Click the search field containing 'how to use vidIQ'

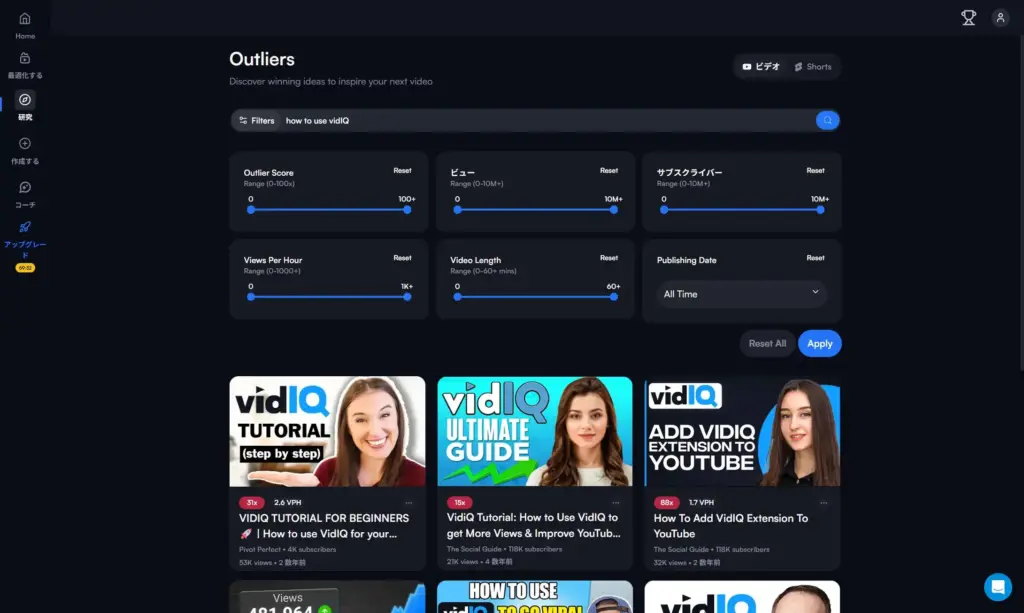547,120
